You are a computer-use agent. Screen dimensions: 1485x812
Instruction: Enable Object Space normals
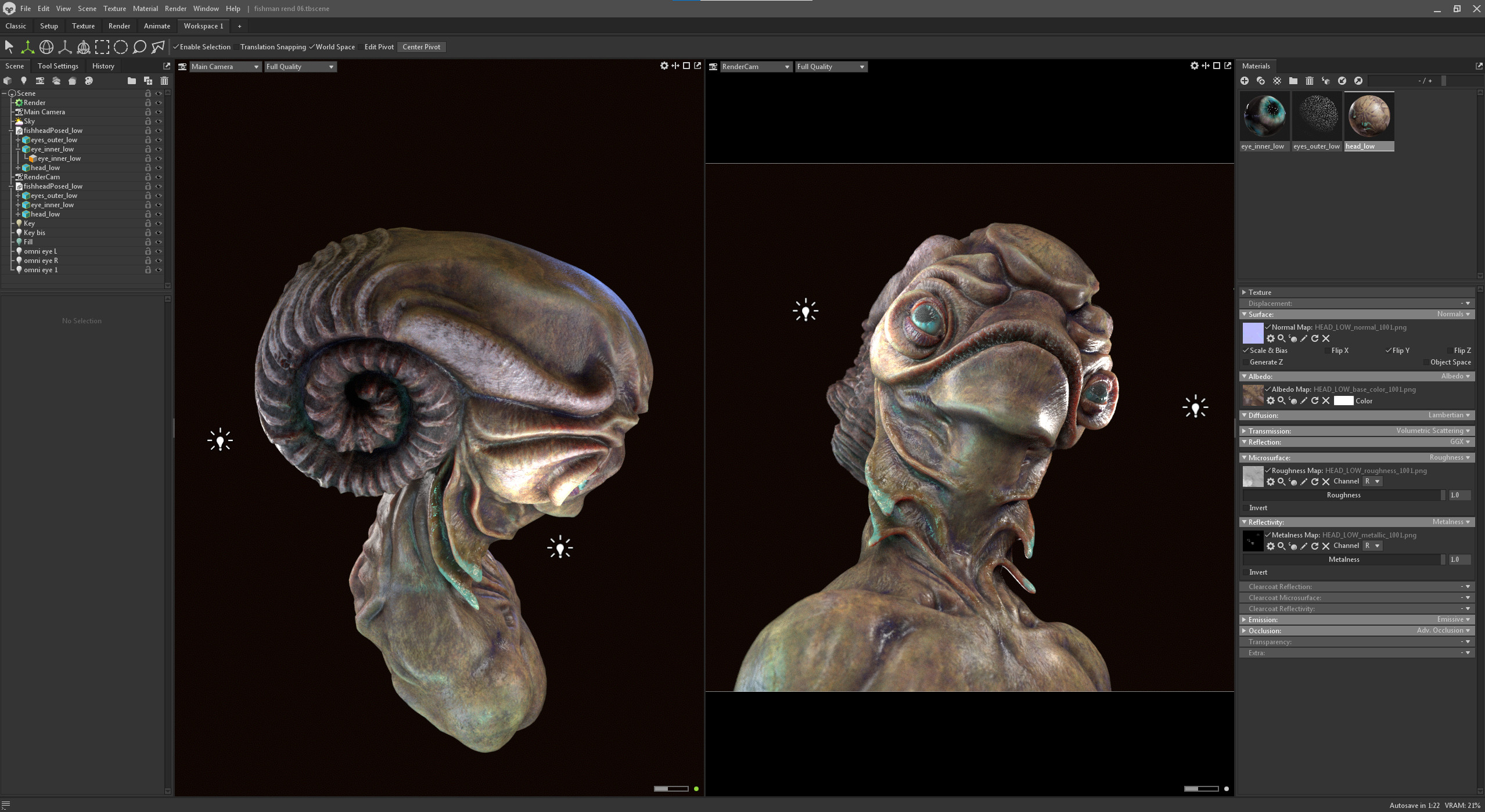[x=1426, y=362]
